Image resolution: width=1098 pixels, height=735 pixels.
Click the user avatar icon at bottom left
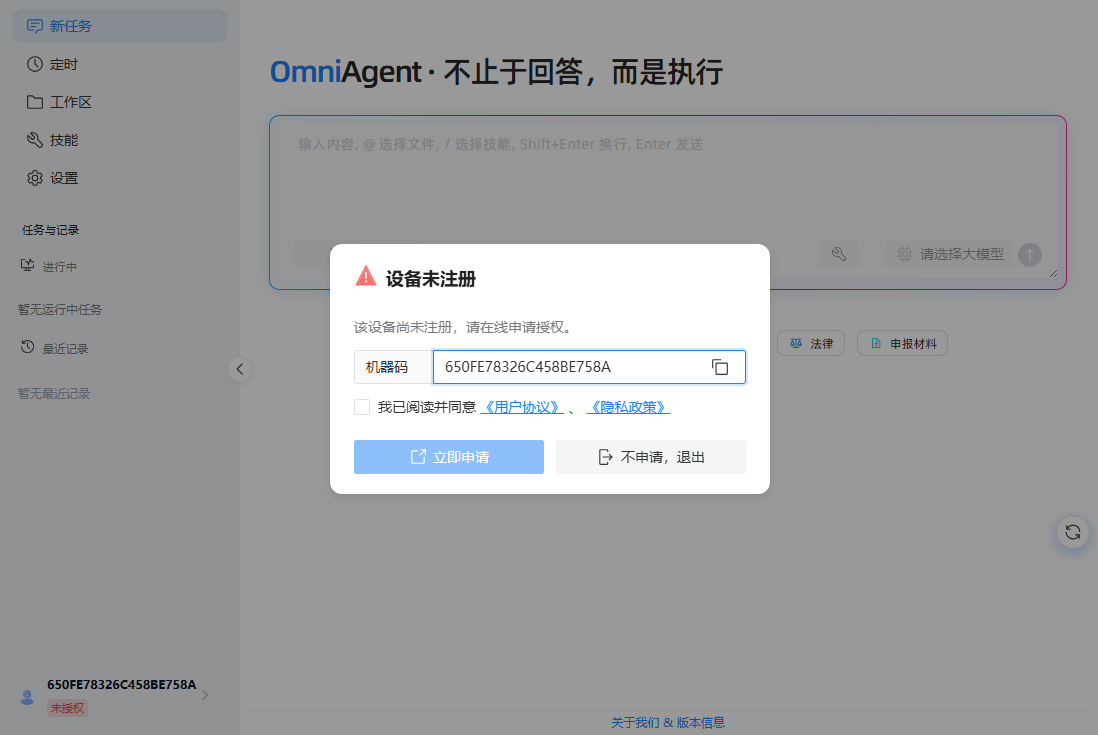(27, 697)
